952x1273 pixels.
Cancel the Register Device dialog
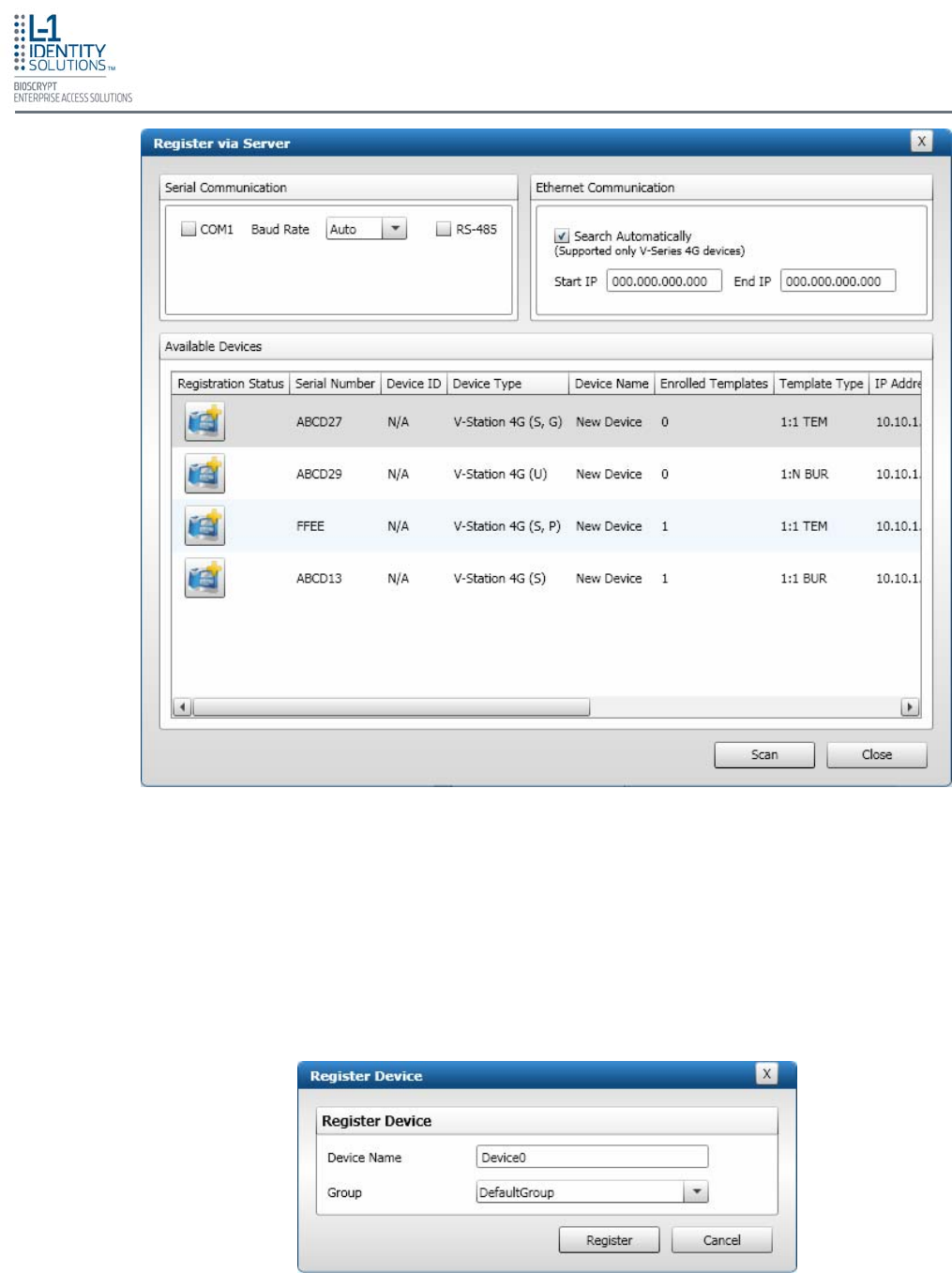tap(722, 1240)
